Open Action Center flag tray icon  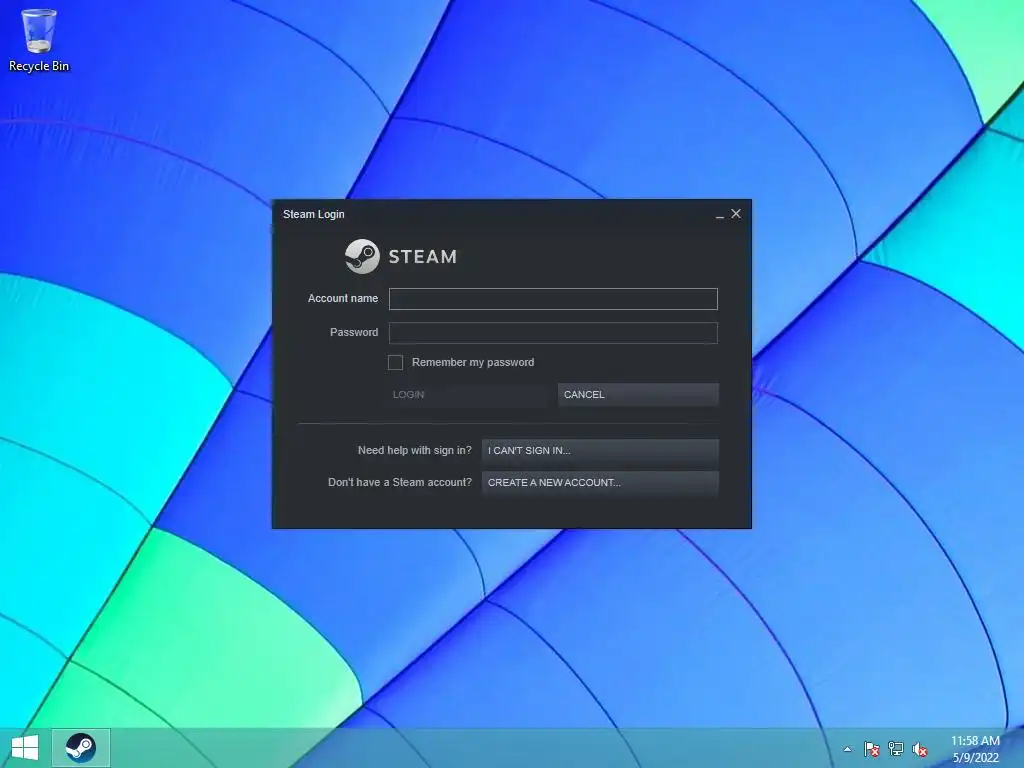(x=871, y=749)
